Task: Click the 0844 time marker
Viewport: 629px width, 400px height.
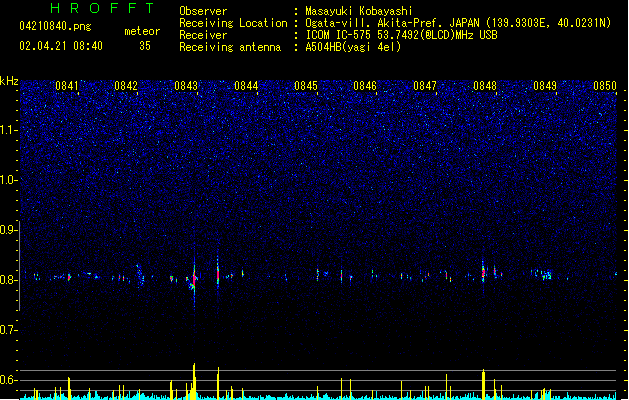Action: (x=246, y=86)
